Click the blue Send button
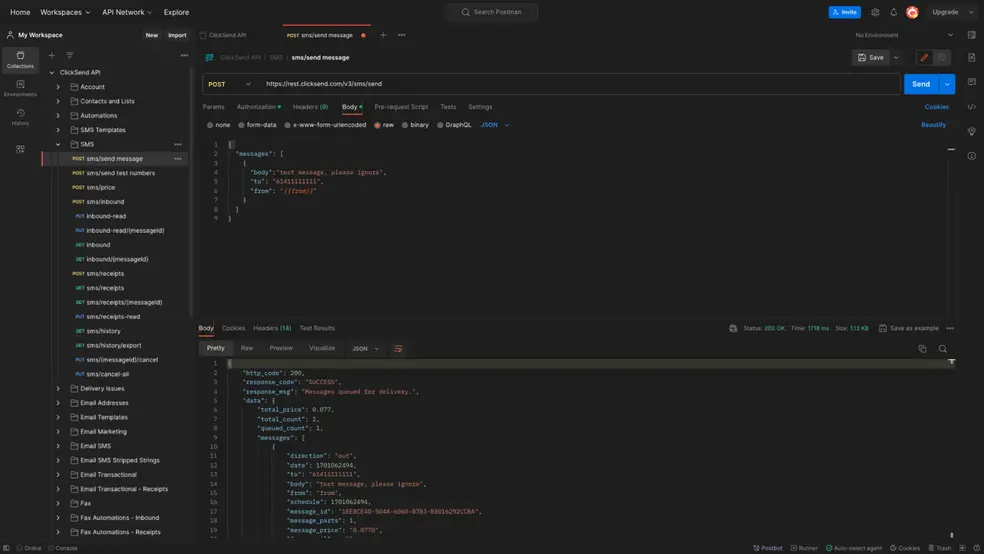984x554 pixels. [921, 84]
